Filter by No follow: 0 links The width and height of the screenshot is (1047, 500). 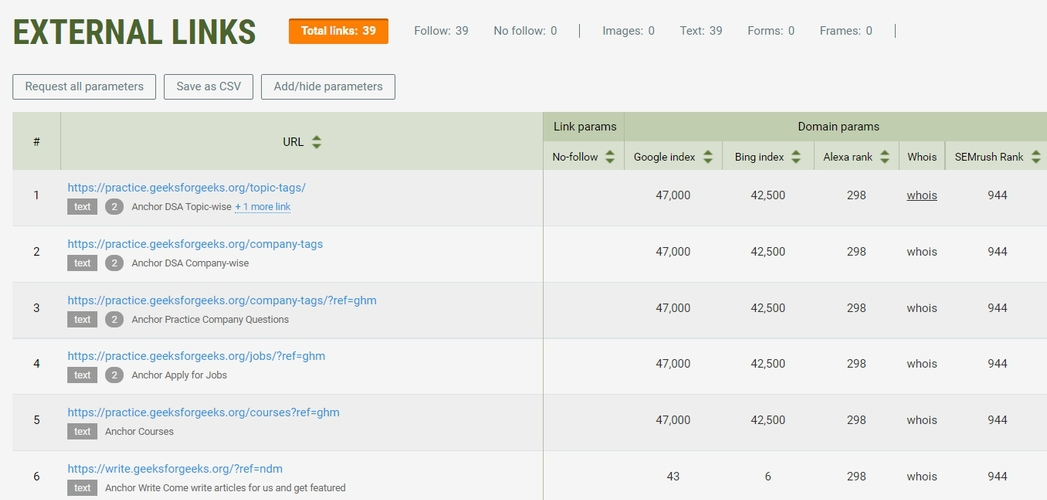click(x=525, y=31)
